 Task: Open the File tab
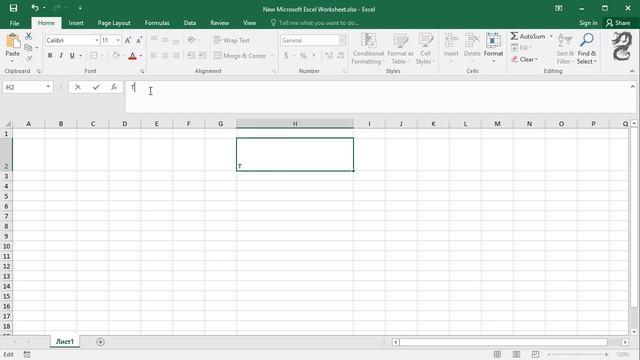tap(14, 23)
